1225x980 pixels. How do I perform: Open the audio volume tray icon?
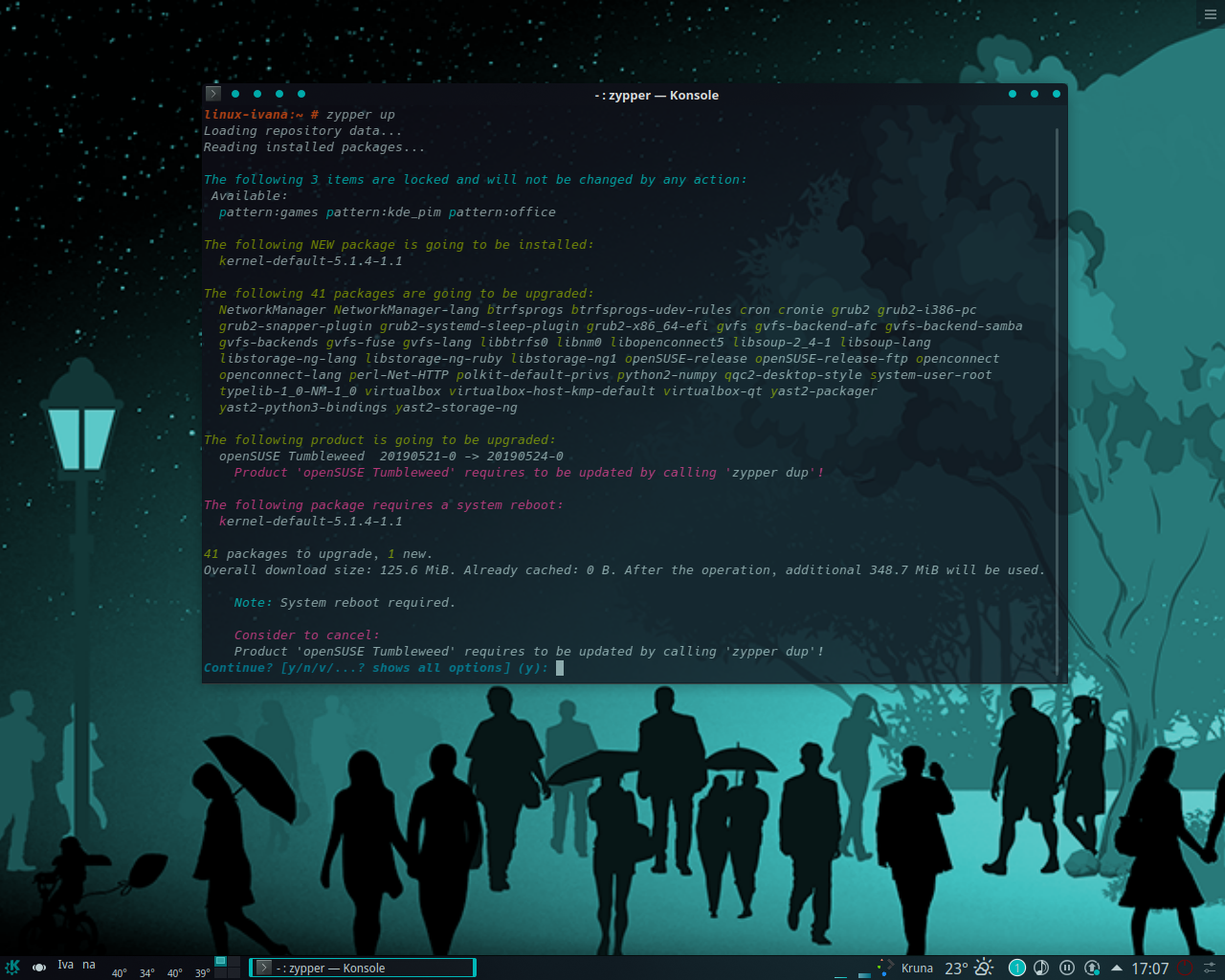1041,968
